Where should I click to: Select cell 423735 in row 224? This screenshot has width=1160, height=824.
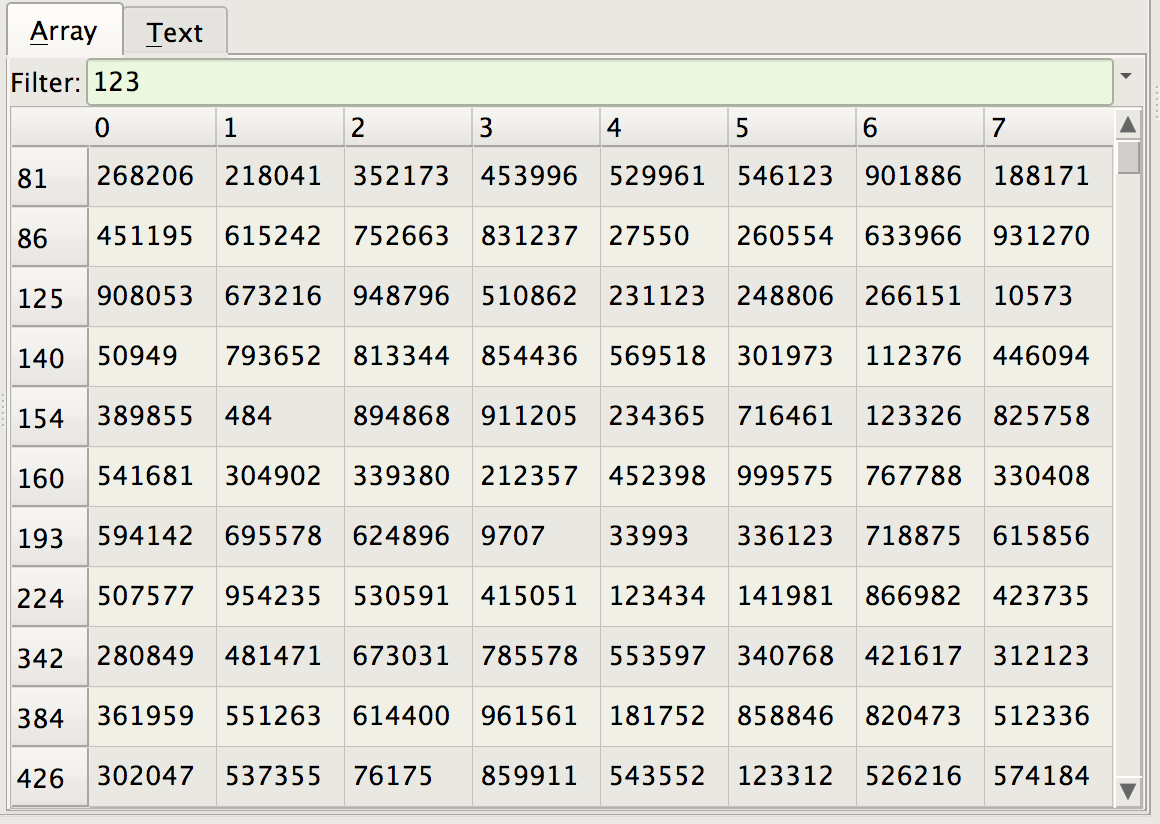coord(1048,595)
